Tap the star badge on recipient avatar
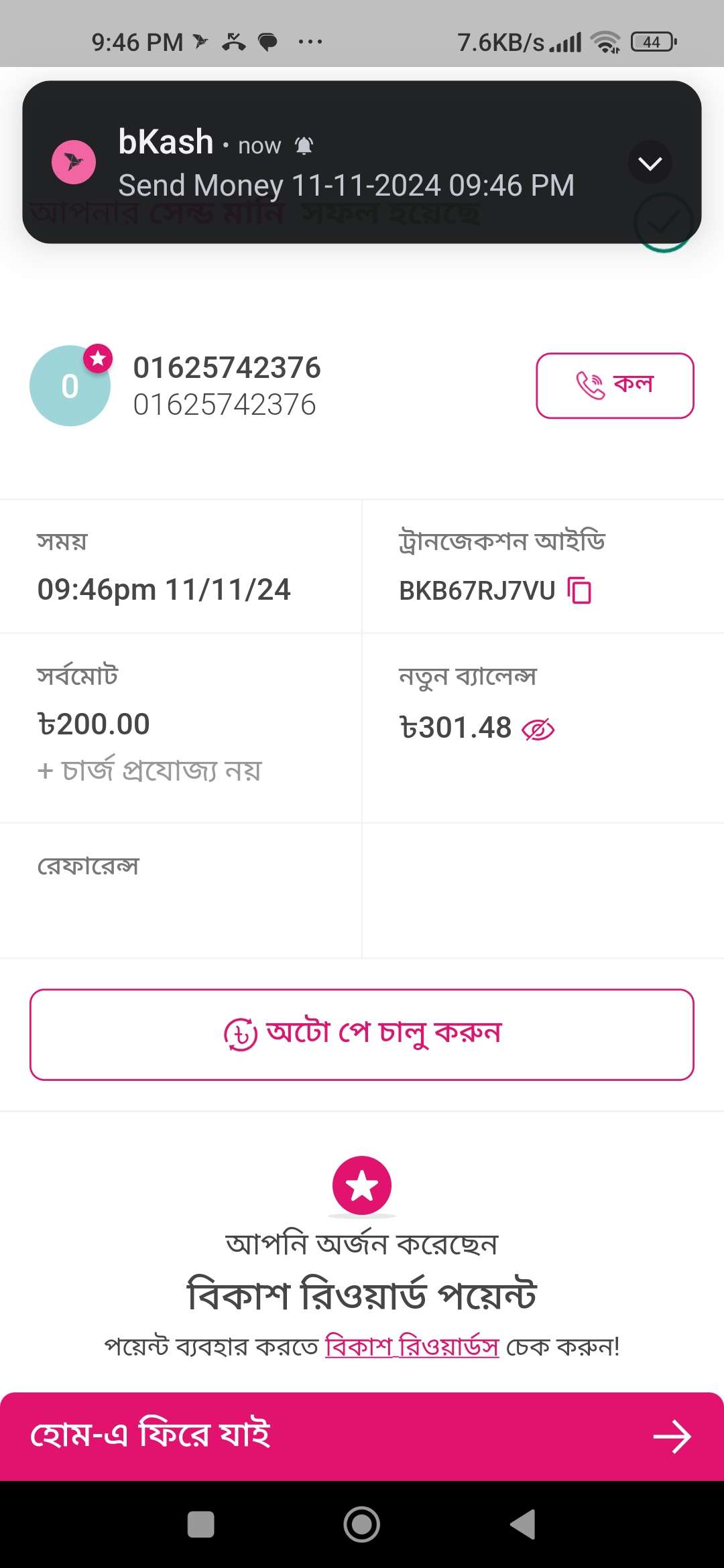724x1568 pixels. [x=98, y=358]
